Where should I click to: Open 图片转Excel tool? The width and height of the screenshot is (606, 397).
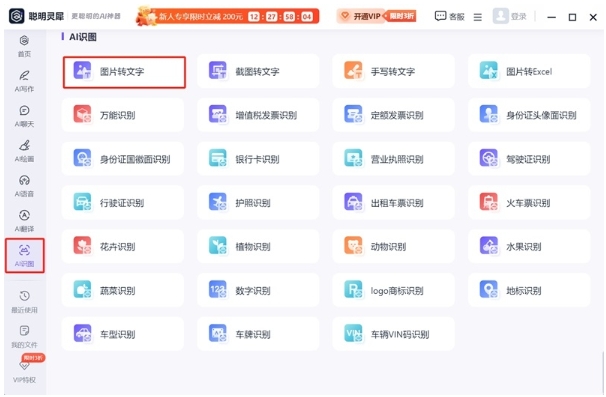(529, 72)
